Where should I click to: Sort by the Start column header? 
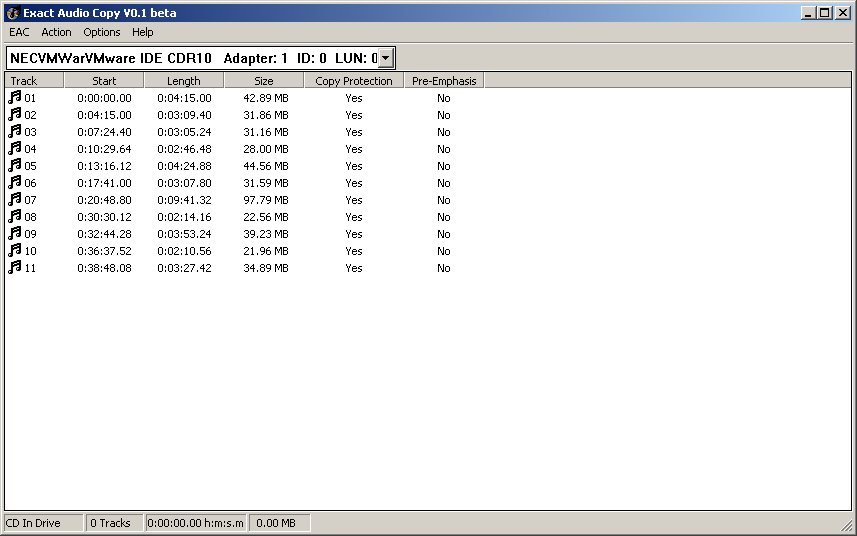pos(104,81)
